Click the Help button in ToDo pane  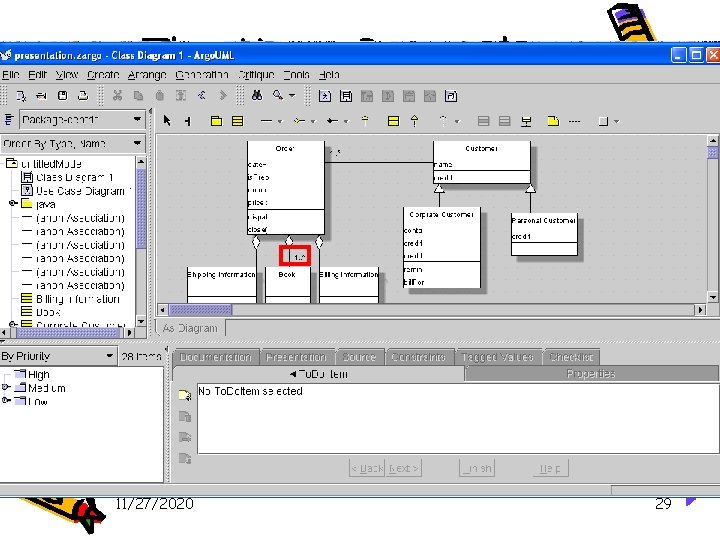pyautogui.click(x=550, y=468)
